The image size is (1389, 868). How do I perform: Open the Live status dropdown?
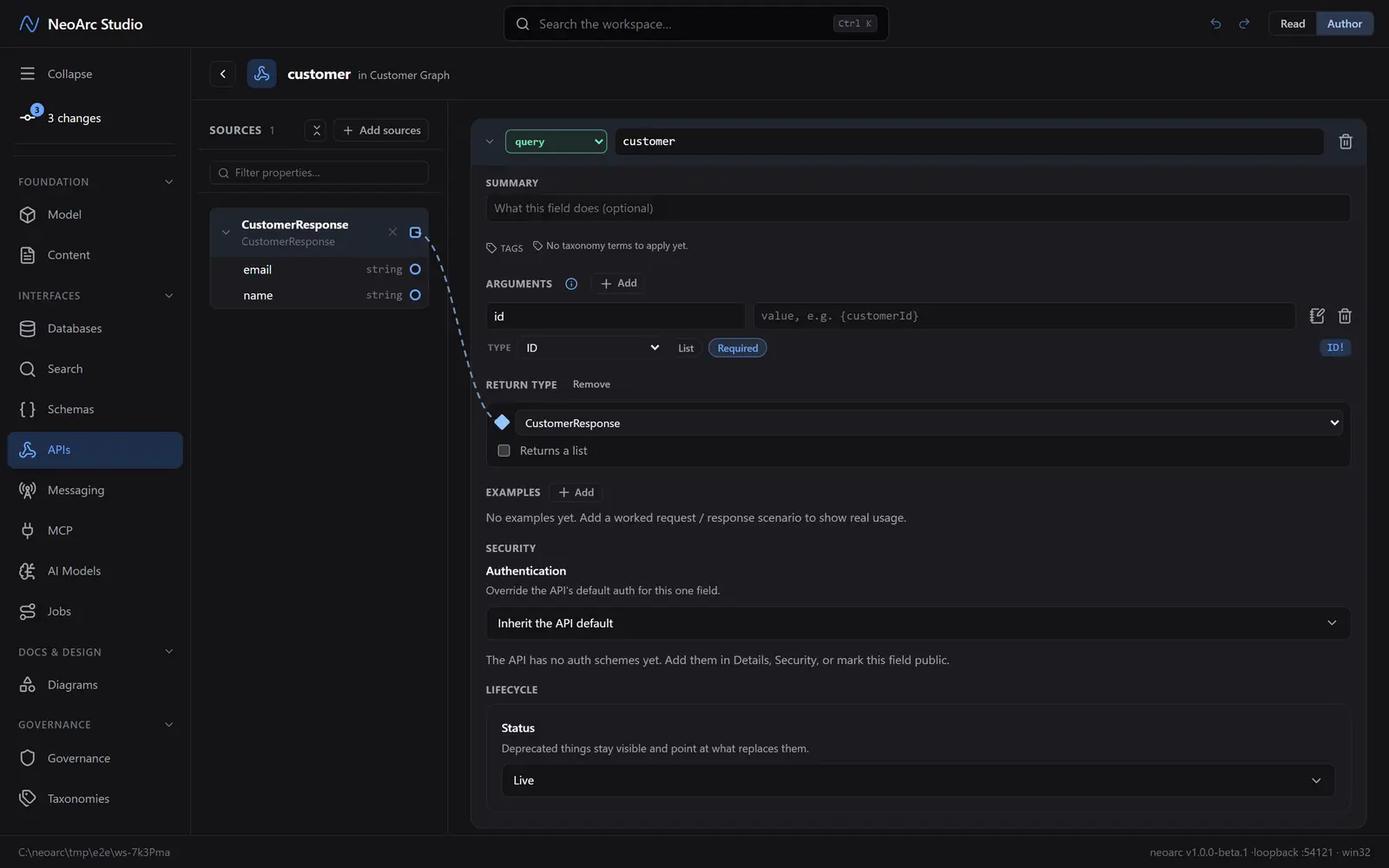pyautogui.click(x=918, y=780)
